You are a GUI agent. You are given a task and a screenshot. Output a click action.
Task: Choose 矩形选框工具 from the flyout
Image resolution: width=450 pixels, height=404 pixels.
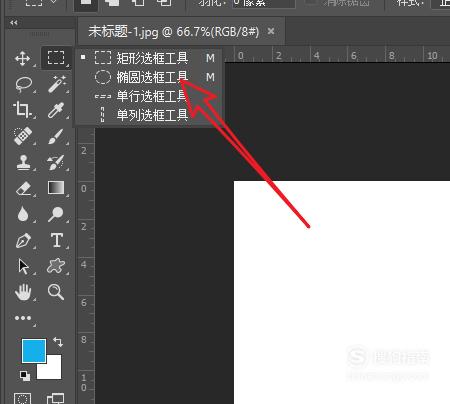pos(148,58)
